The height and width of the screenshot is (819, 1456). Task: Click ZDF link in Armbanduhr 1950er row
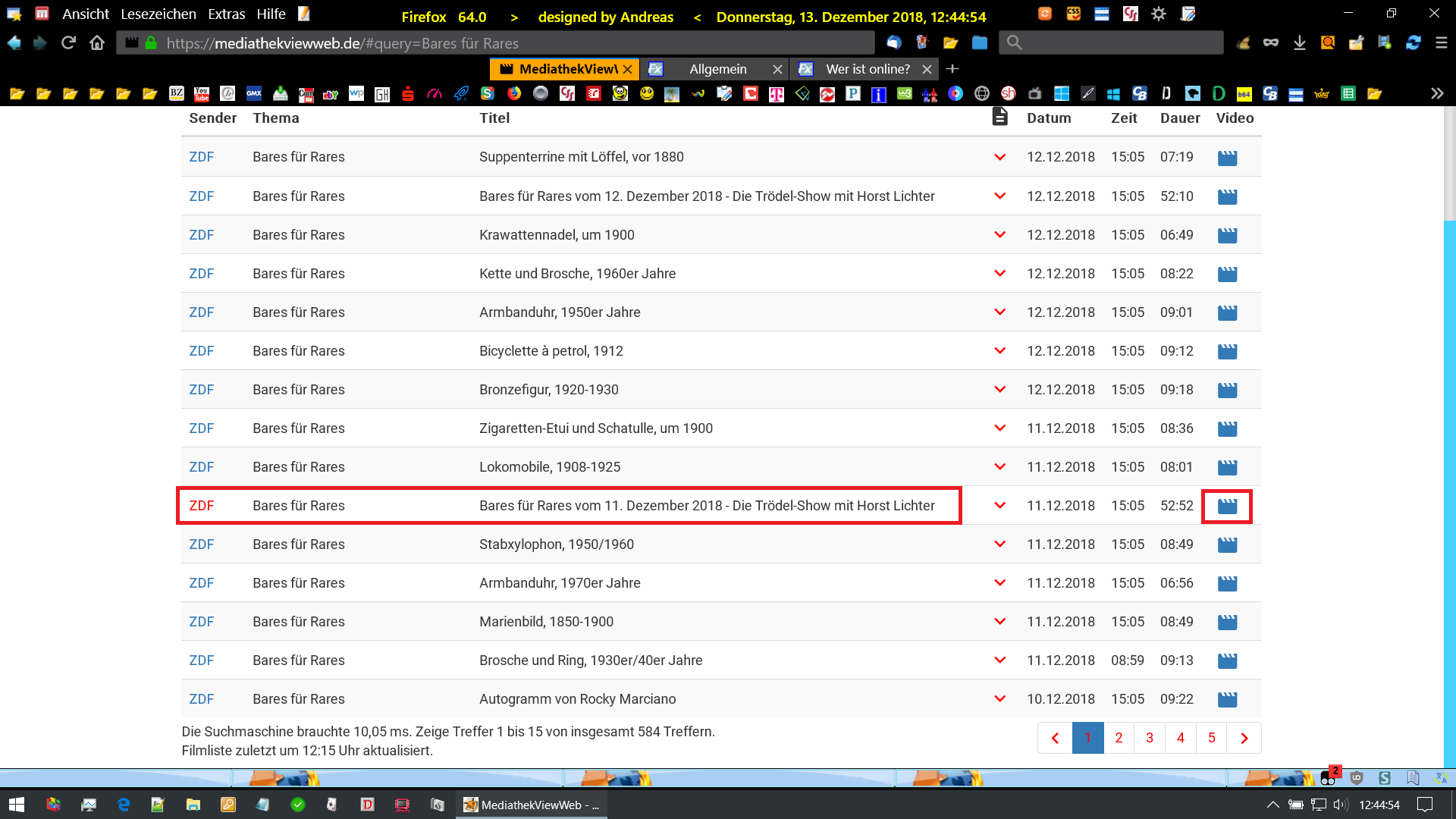coord(201,312)
